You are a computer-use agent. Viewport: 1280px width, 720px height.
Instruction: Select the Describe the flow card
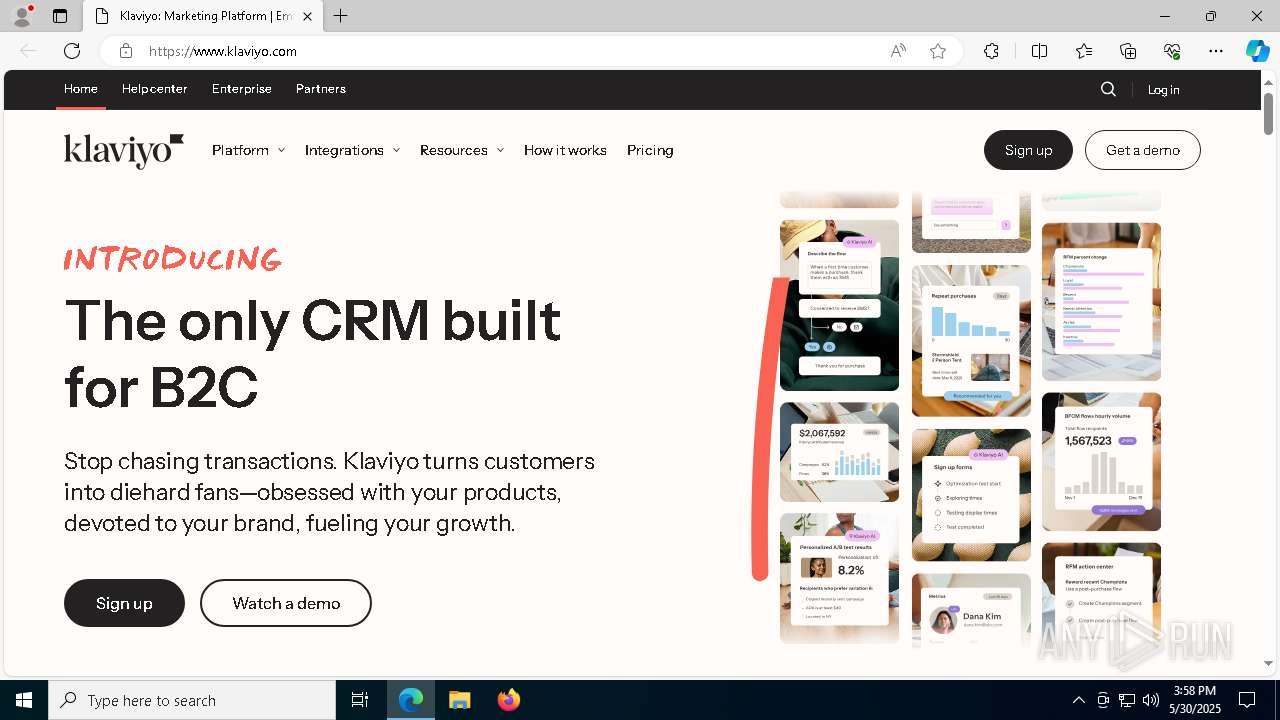(839, 305)
